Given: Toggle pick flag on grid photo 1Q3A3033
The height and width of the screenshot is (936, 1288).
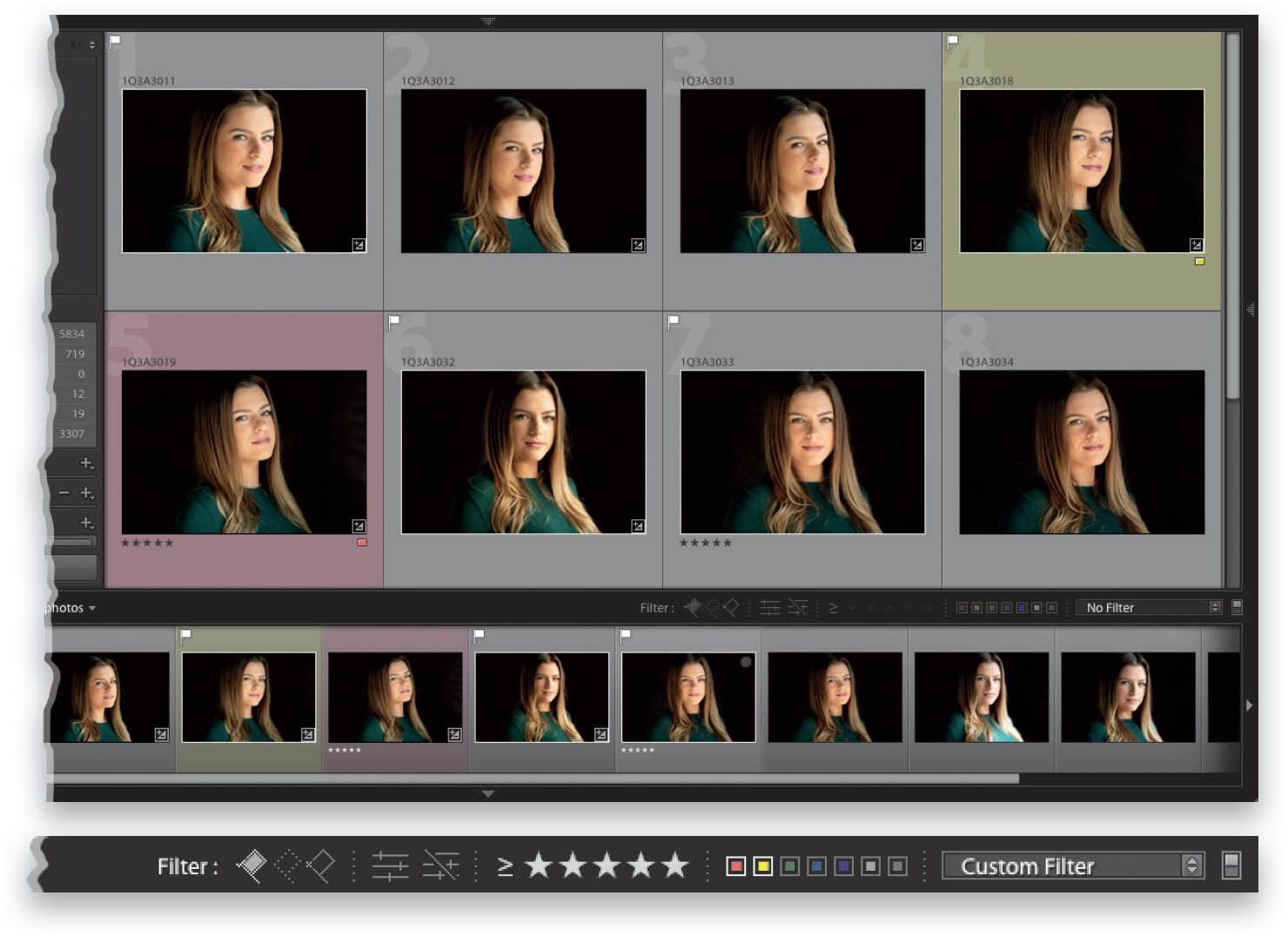Looking at the screenshot, I should 674,322.
